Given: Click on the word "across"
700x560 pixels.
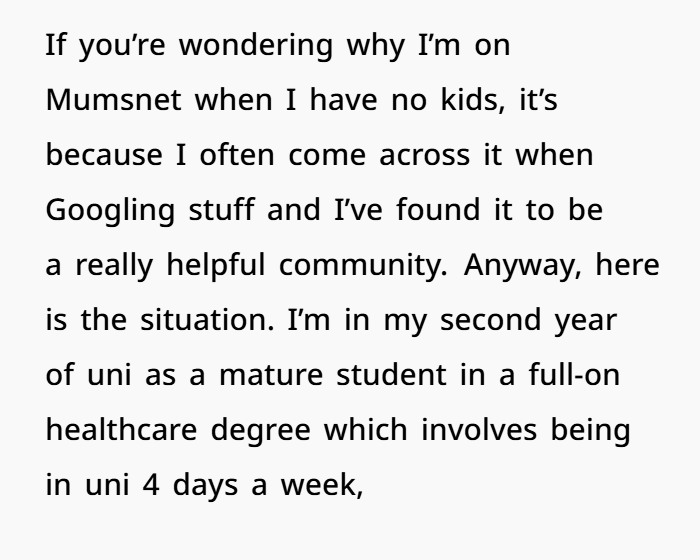Looking at the screenshot, I should (x=425, y=155).
